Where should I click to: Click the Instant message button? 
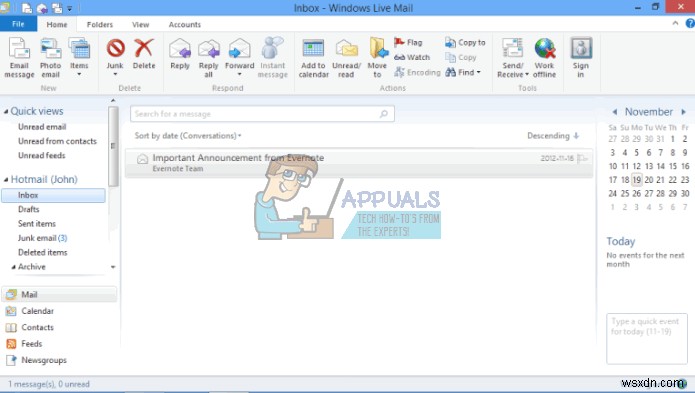click(273, 58)
